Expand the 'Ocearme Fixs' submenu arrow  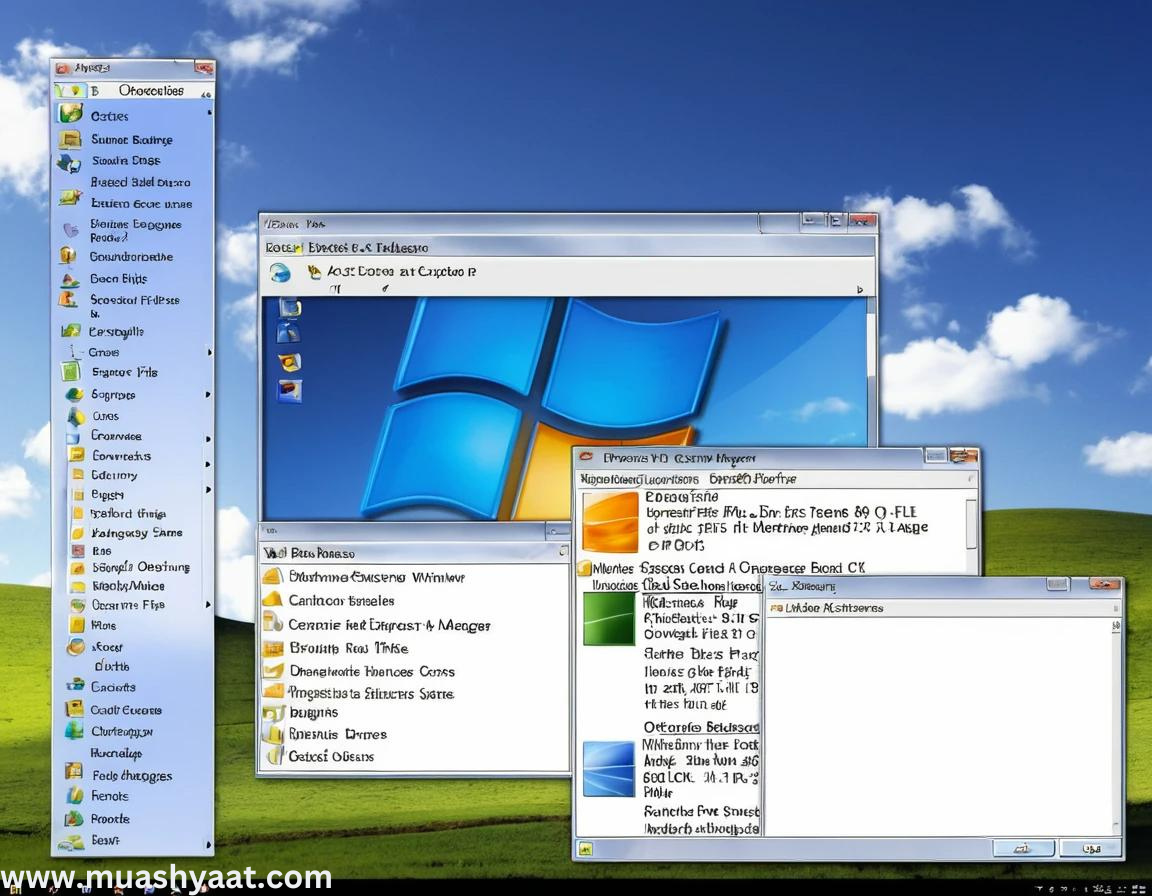208,605
